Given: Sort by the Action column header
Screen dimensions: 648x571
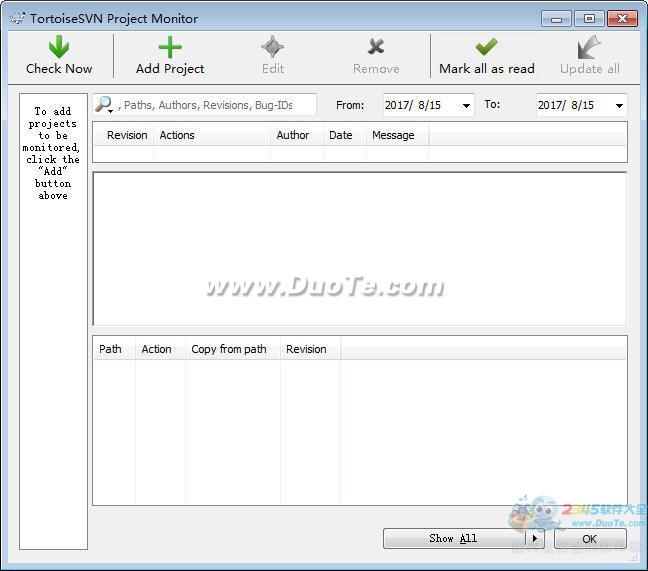Looking at the screenshot, I should pos(160,349).
